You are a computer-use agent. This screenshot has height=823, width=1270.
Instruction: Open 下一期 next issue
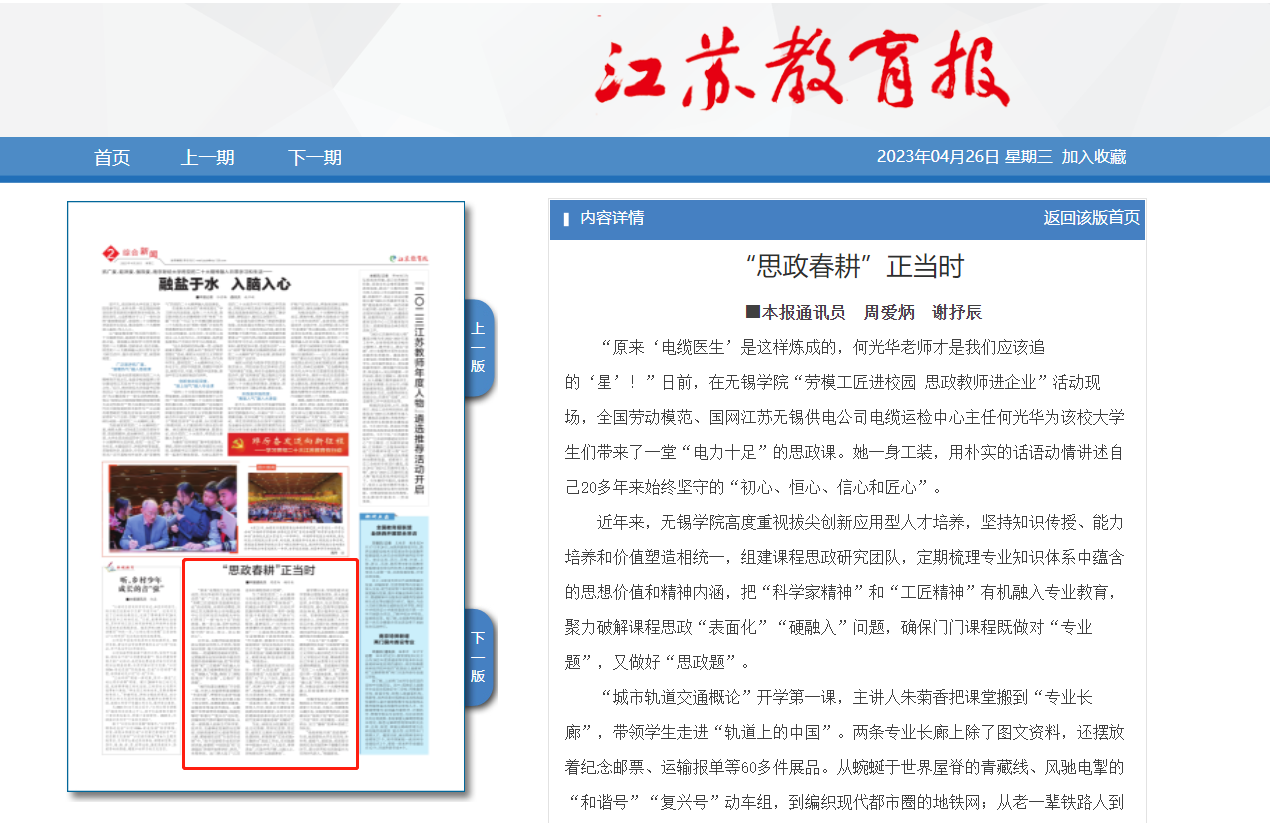[x=314, y=158]
